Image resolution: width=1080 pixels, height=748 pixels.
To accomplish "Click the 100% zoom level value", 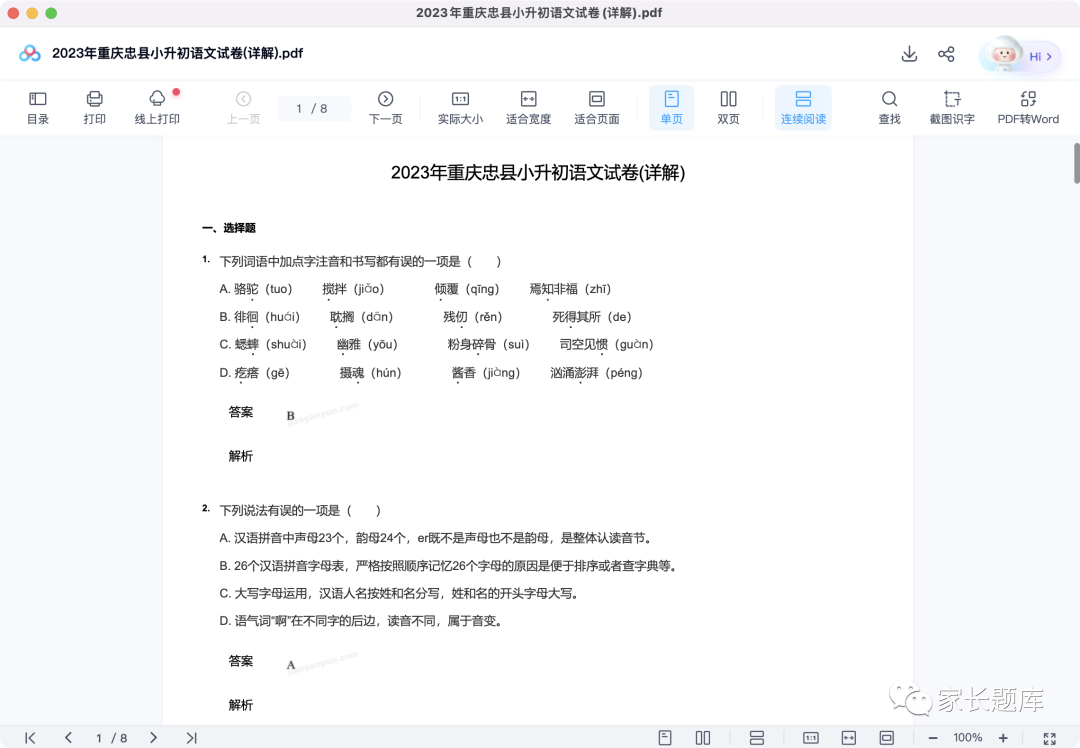I will pyautogui.click(x=968, y=738).
